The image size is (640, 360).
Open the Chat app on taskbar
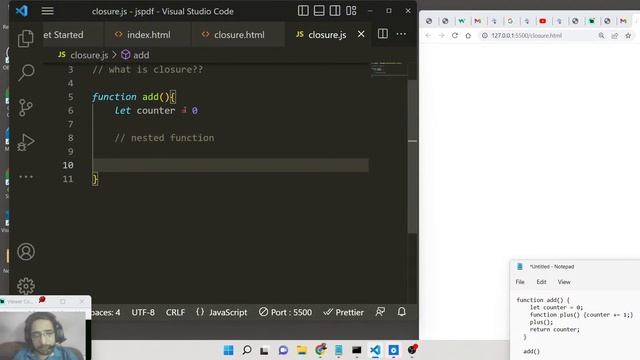click(x=283, y=350)
